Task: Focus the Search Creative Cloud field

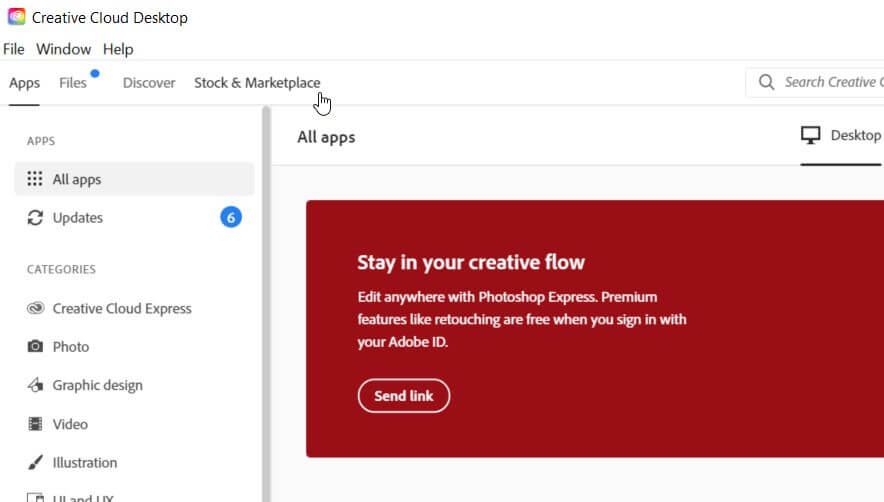Action: (832, 82)
